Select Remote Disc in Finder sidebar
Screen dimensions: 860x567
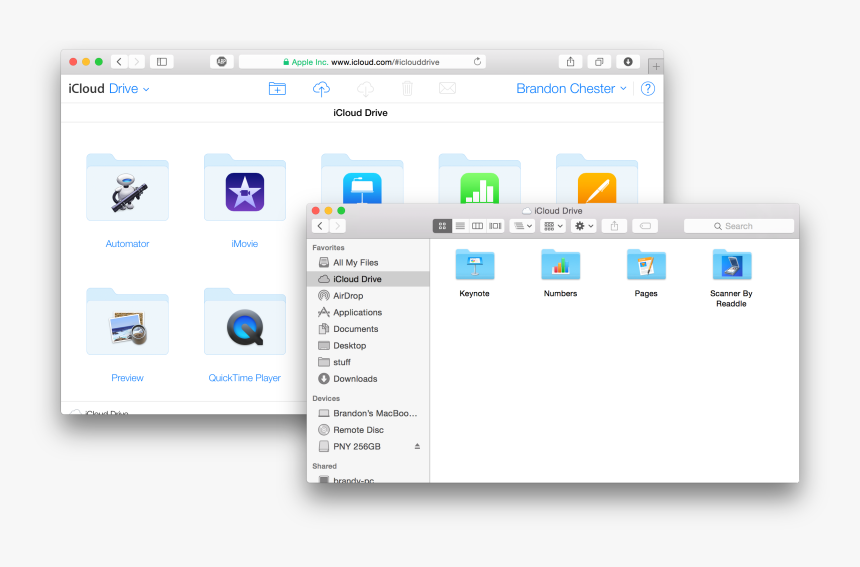click(x=368, y=430)
